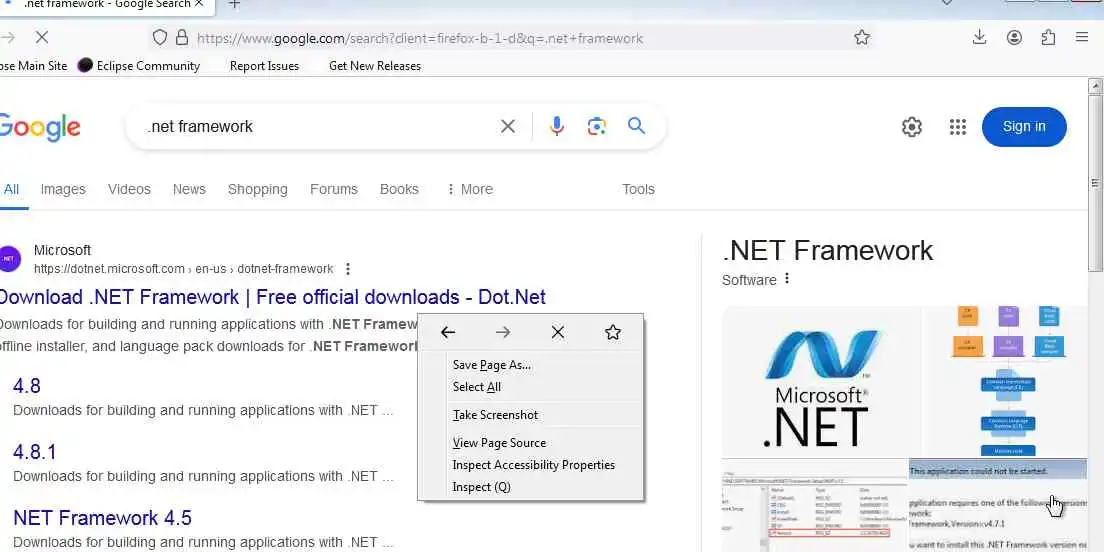Switch to the News results tab
This screenshot has height=552, width=1104.
coord(189,189)
